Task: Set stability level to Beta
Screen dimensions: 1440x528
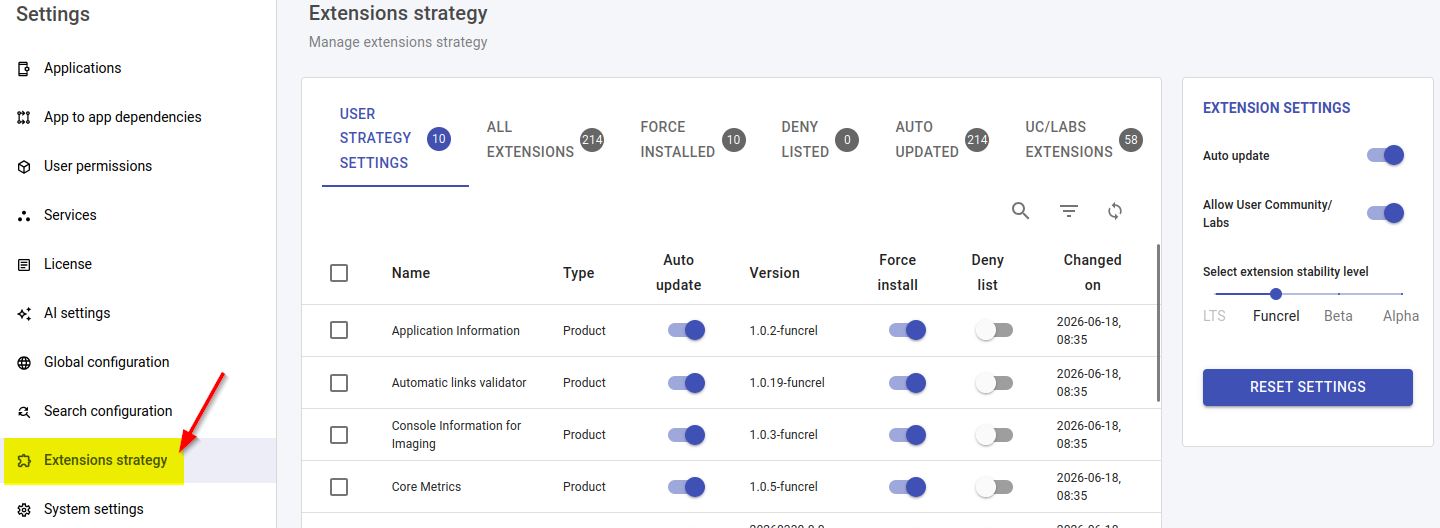Action: point(1338,315)
